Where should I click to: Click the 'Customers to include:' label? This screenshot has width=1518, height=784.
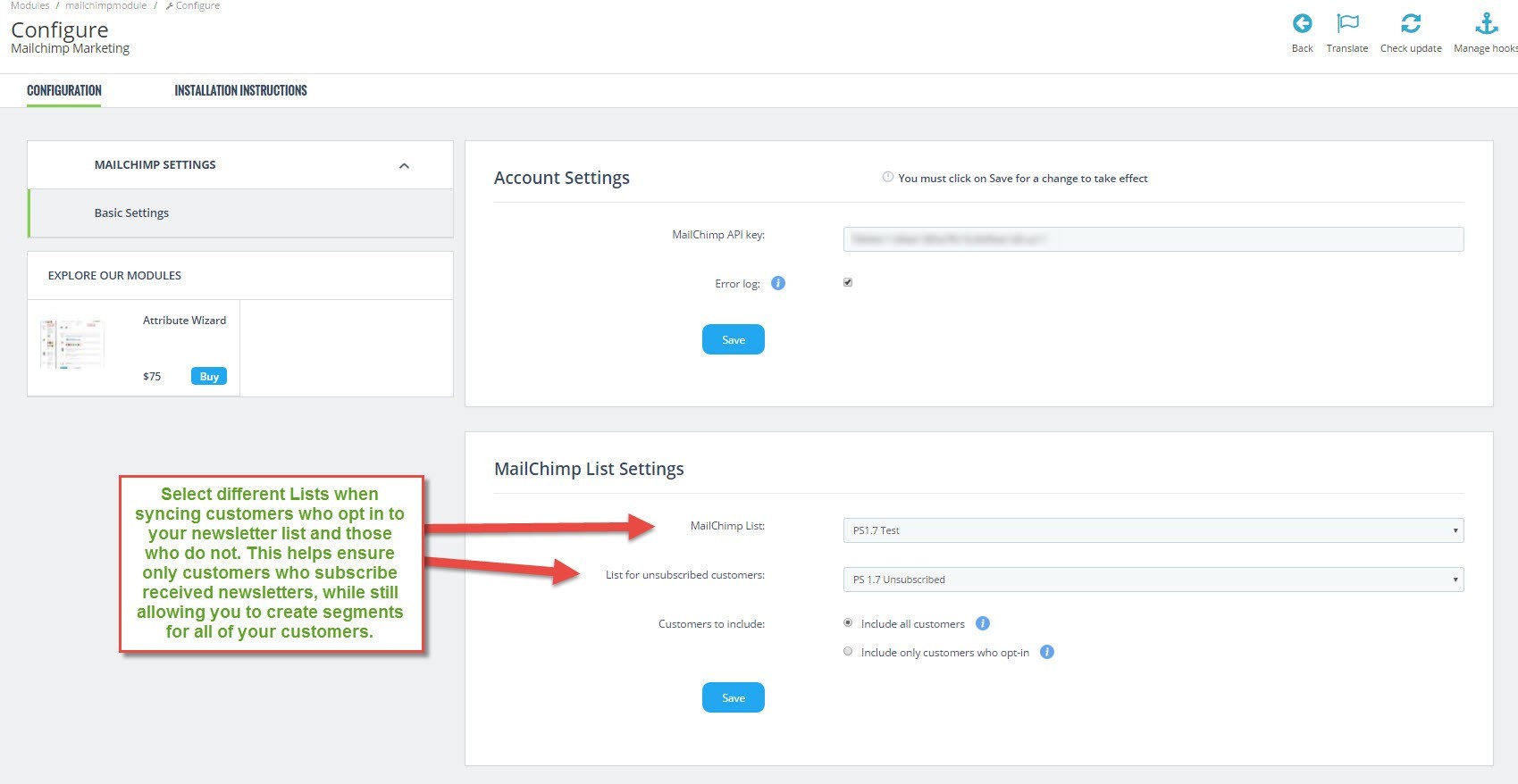click(x=711, y=624)
